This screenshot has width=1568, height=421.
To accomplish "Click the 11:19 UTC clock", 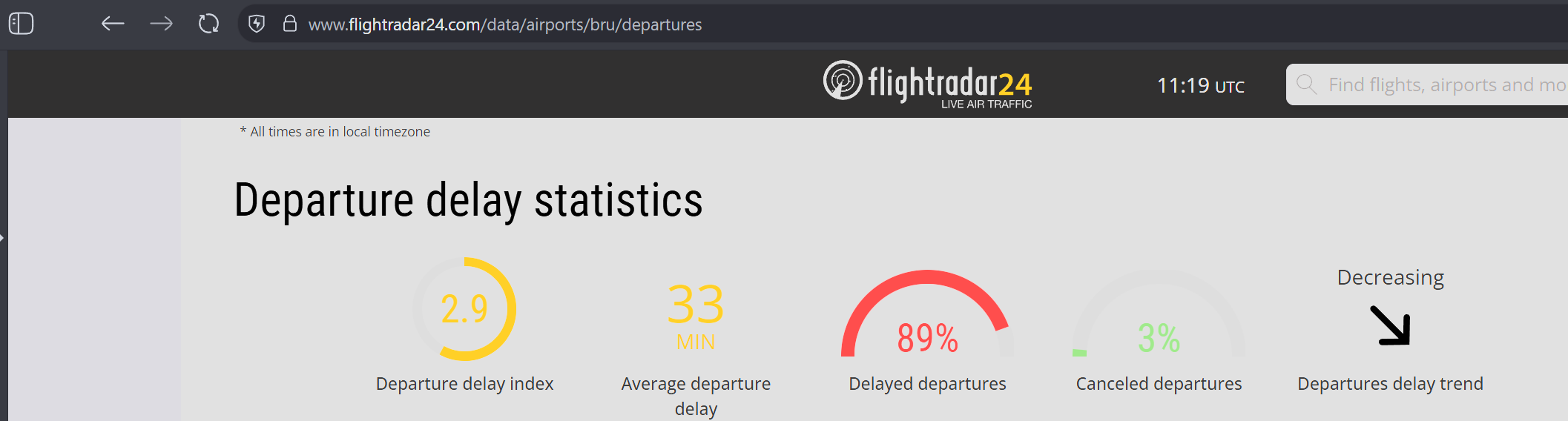I will pos(1201,86).
